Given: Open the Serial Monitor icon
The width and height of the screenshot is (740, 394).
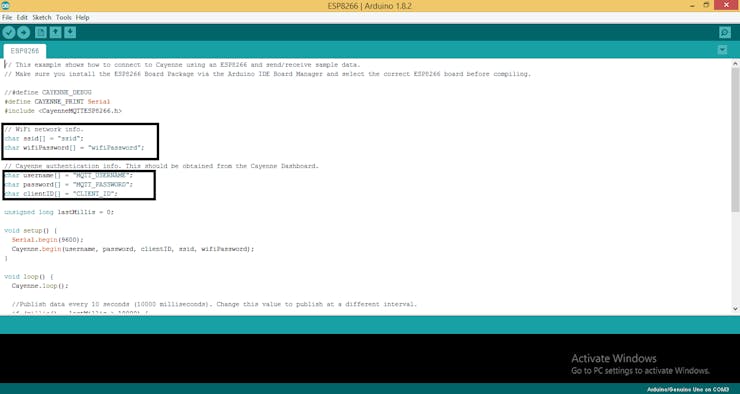Looking at the screenshot, I should pyautogui.click(x=725, y=33).
